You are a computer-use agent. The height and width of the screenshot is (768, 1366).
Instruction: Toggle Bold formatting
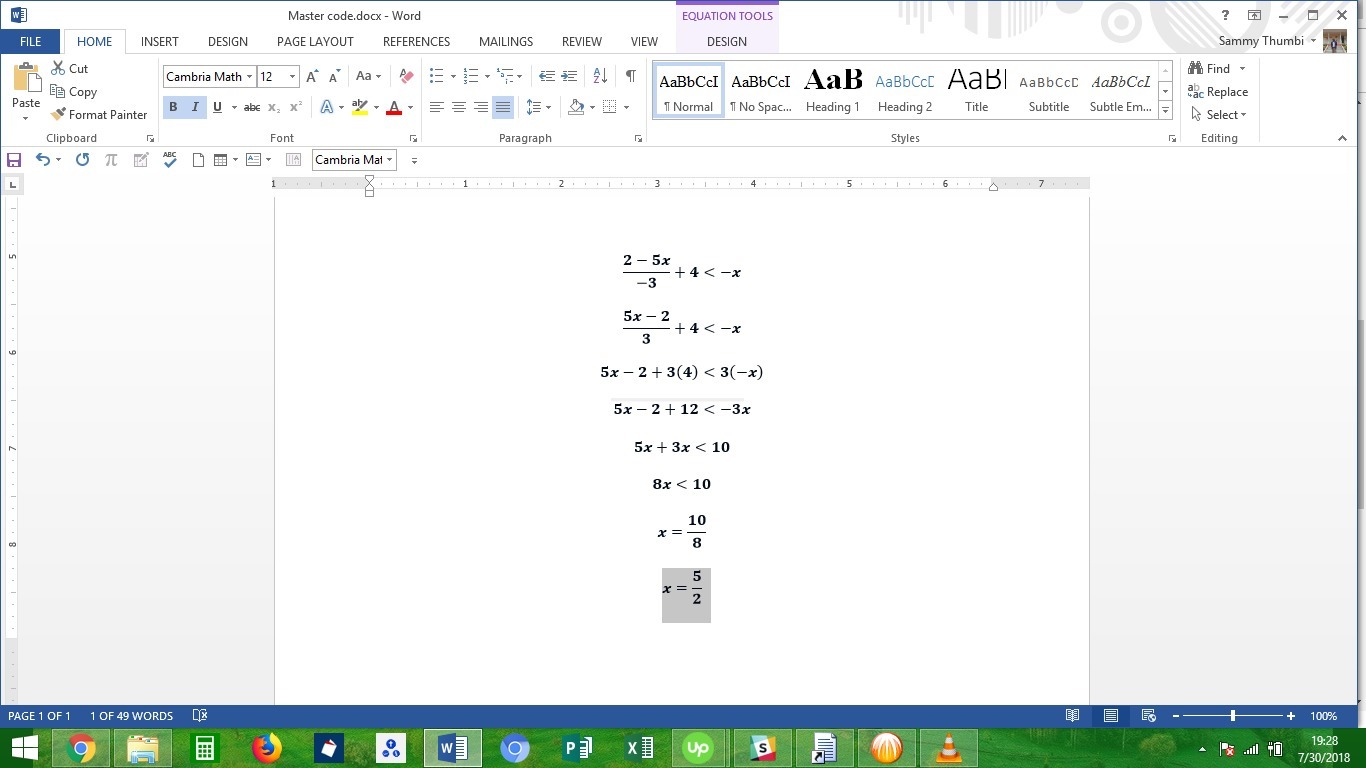pyautogui.click(x=173, y=107)
